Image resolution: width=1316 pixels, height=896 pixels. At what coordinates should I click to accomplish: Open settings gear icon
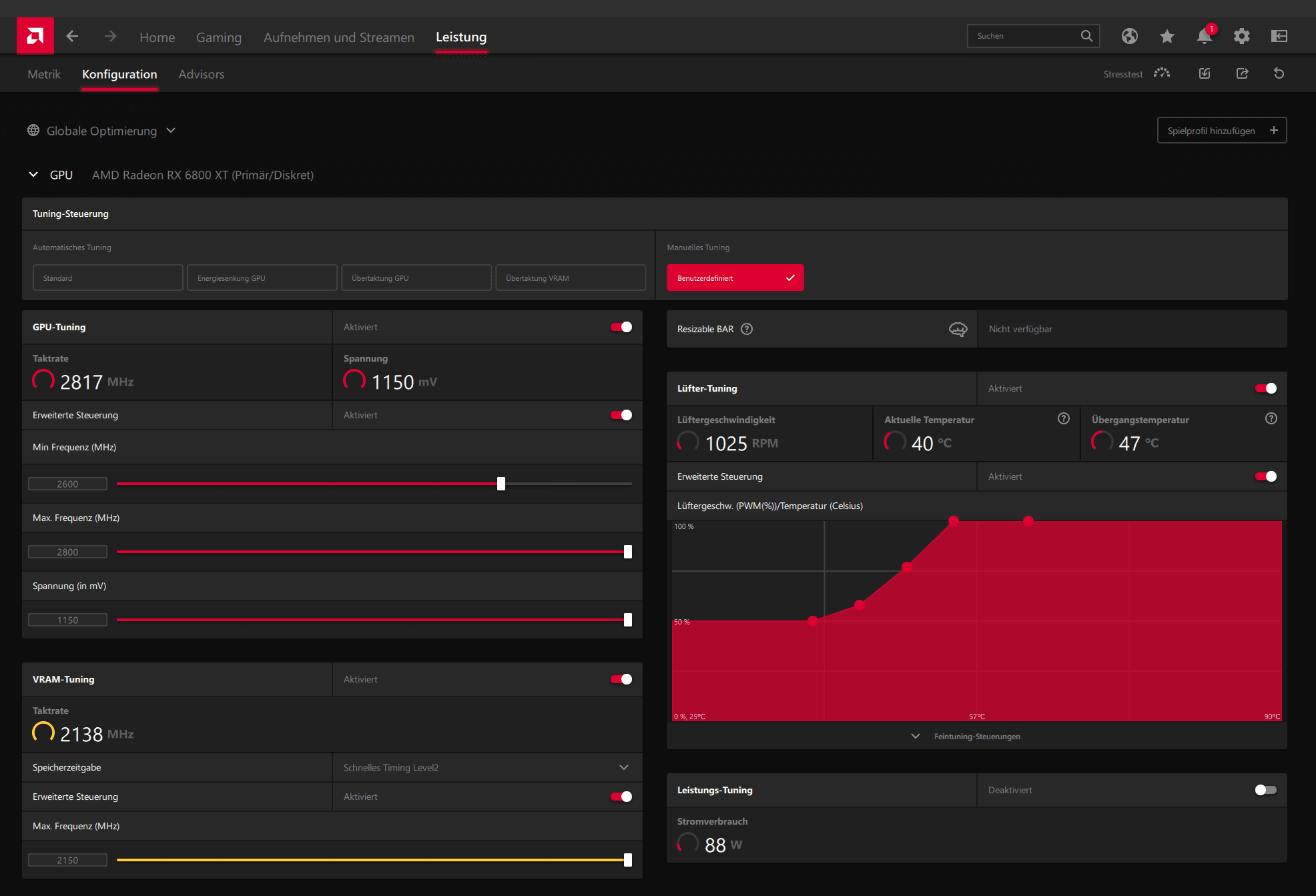coord(1241,36)
